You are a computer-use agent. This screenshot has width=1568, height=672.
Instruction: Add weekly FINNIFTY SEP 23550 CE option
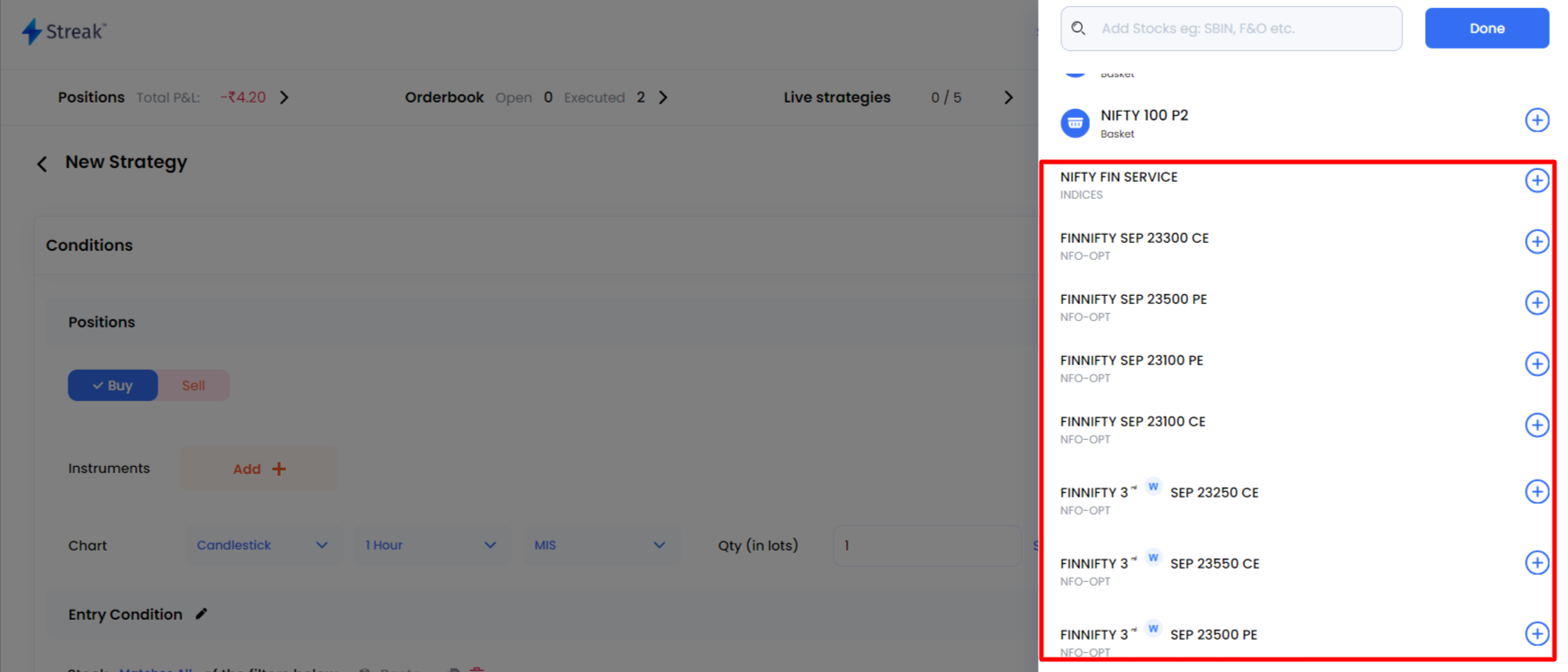coord(1536,563)
